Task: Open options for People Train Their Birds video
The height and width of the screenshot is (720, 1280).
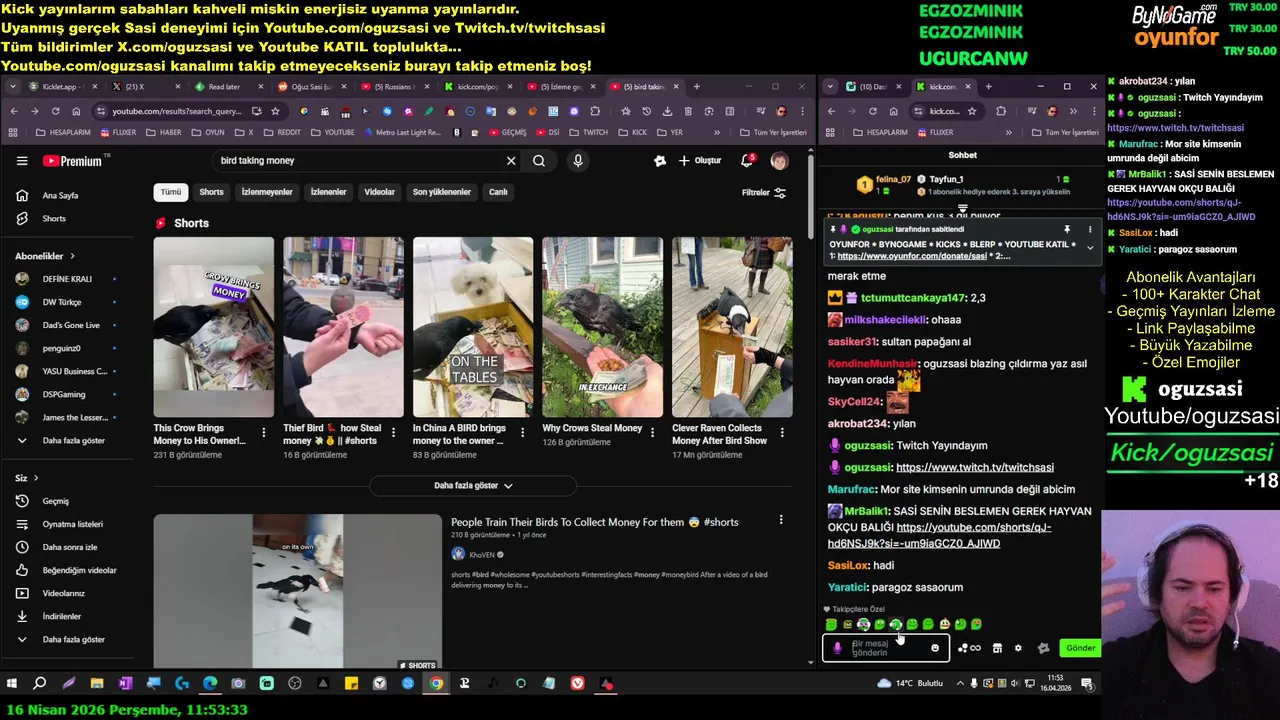Action: click(x=781, y=520)
